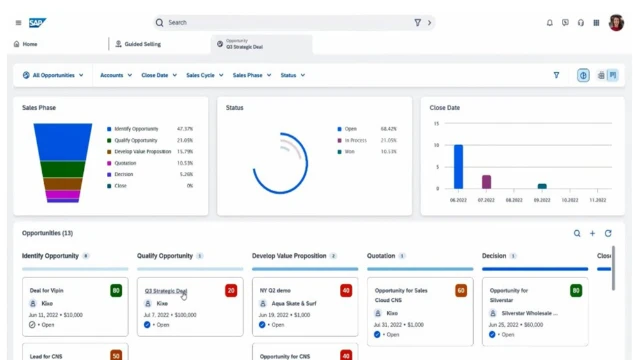Click the blue Identify Opportunity funnel segment
The image size is (640, 360).
click(x=63, y=142)
